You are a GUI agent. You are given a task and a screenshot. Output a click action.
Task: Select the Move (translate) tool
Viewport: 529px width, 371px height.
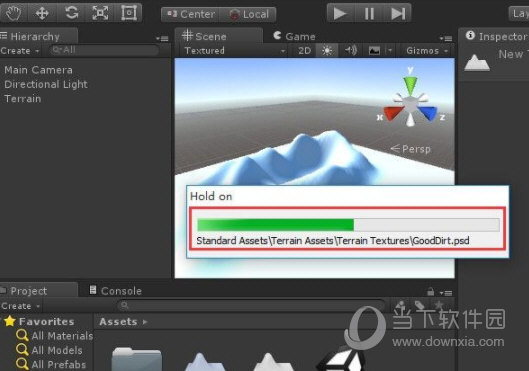coord(42,13)
